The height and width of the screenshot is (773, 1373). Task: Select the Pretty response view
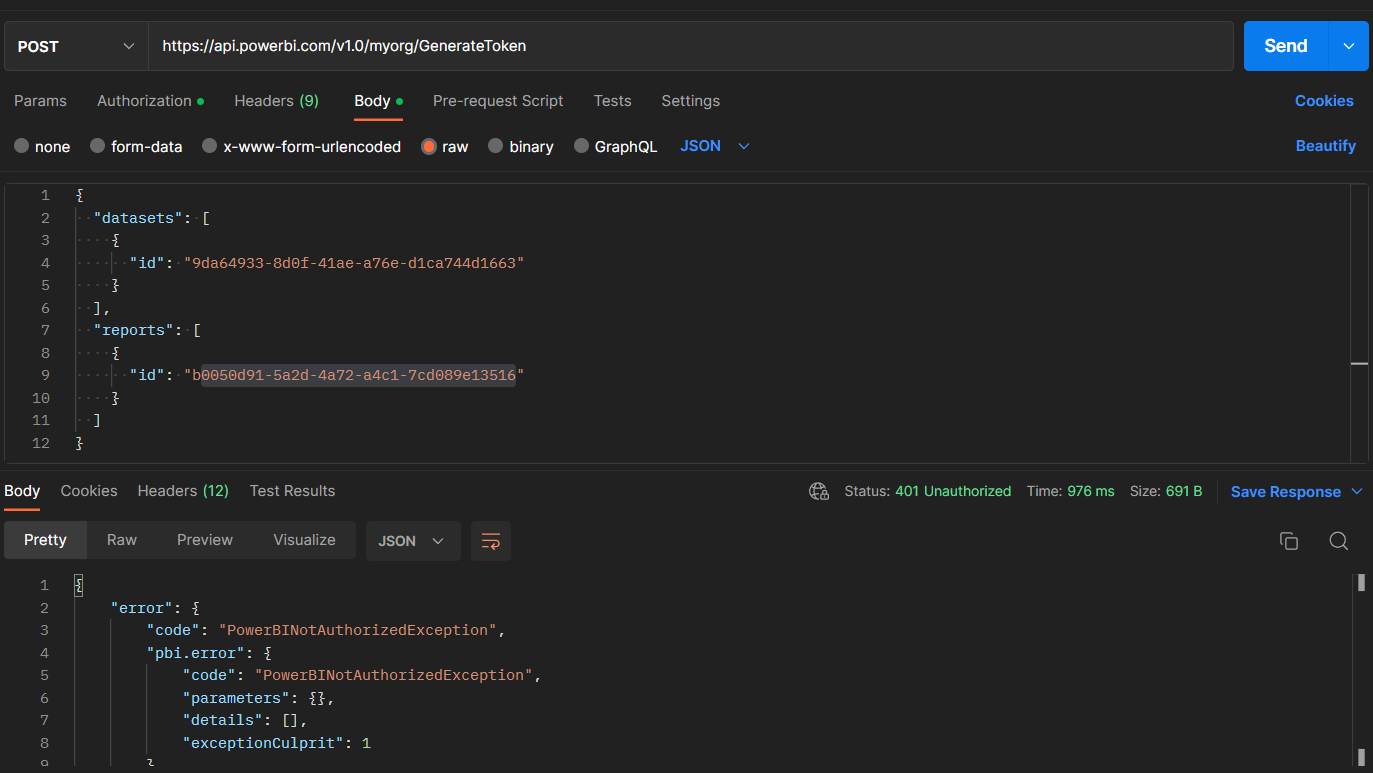coord(45,540)
